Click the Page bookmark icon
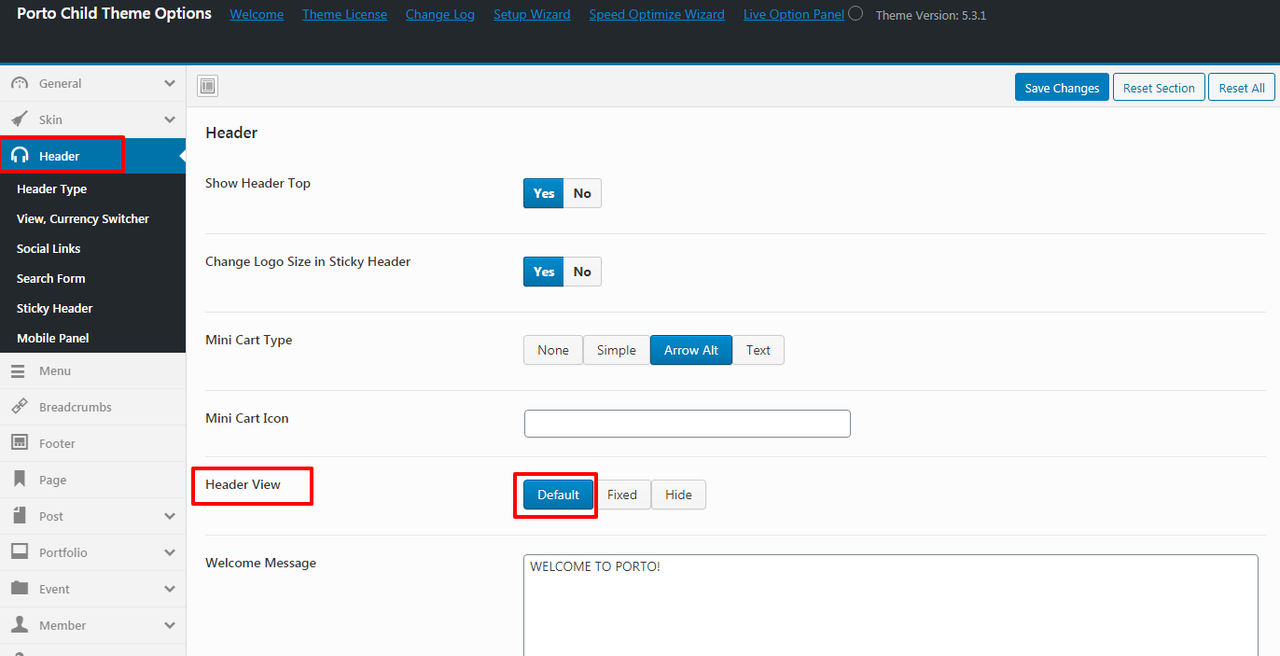The image size is (1280, 656). [x=19, y=480]
